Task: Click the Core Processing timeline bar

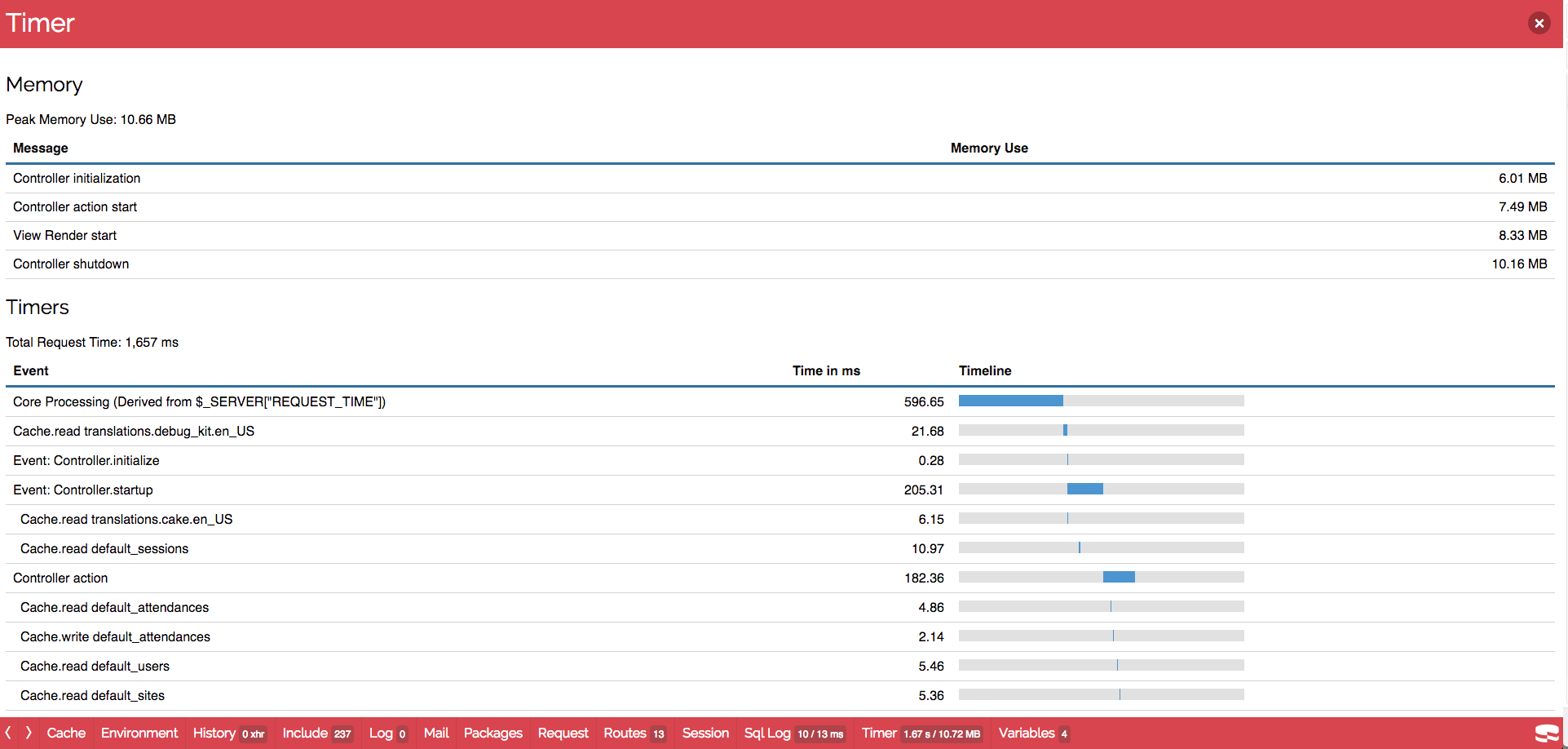Action: [1011, 401]
